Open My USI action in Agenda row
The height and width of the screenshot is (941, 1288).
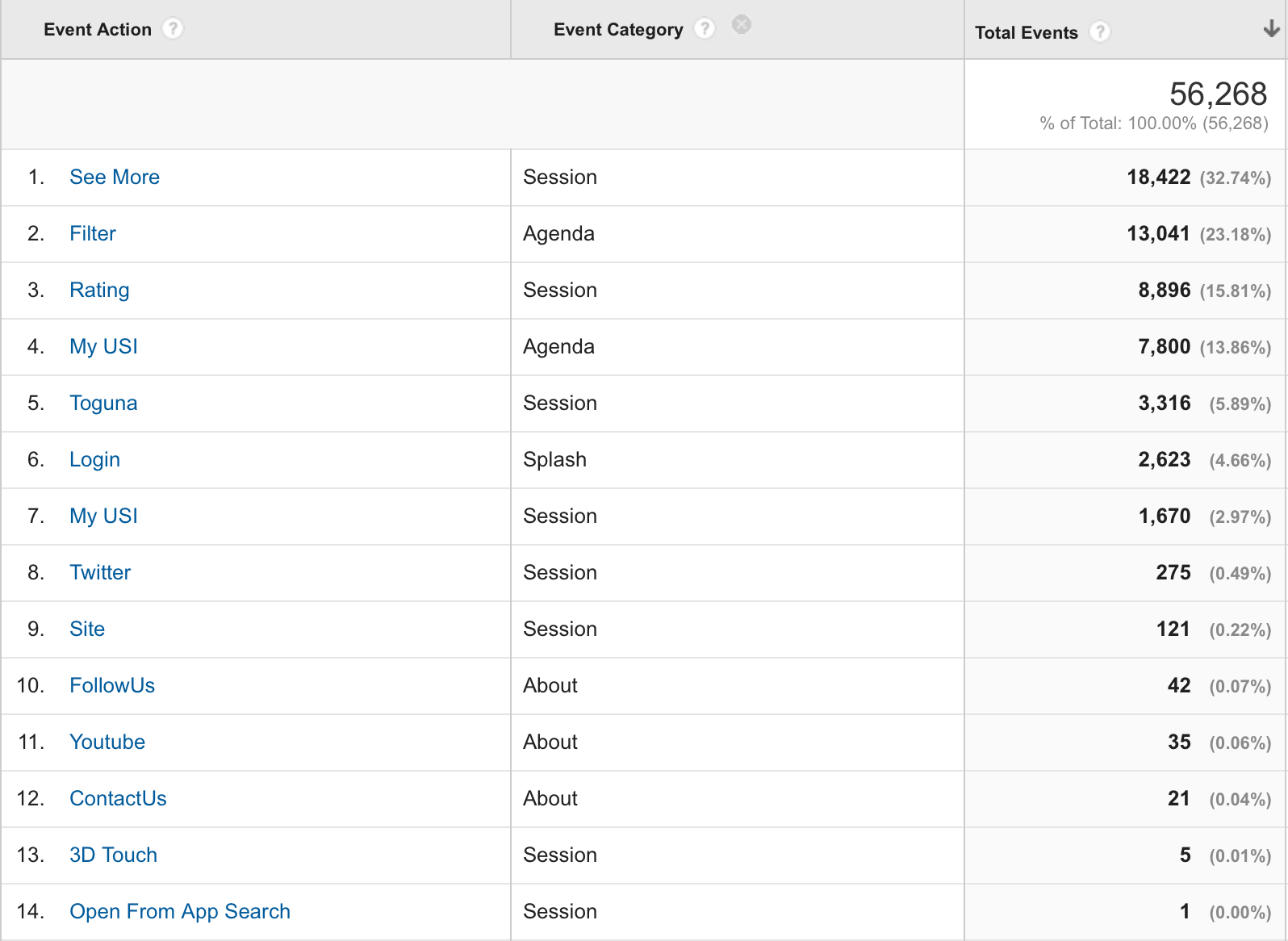103,346
